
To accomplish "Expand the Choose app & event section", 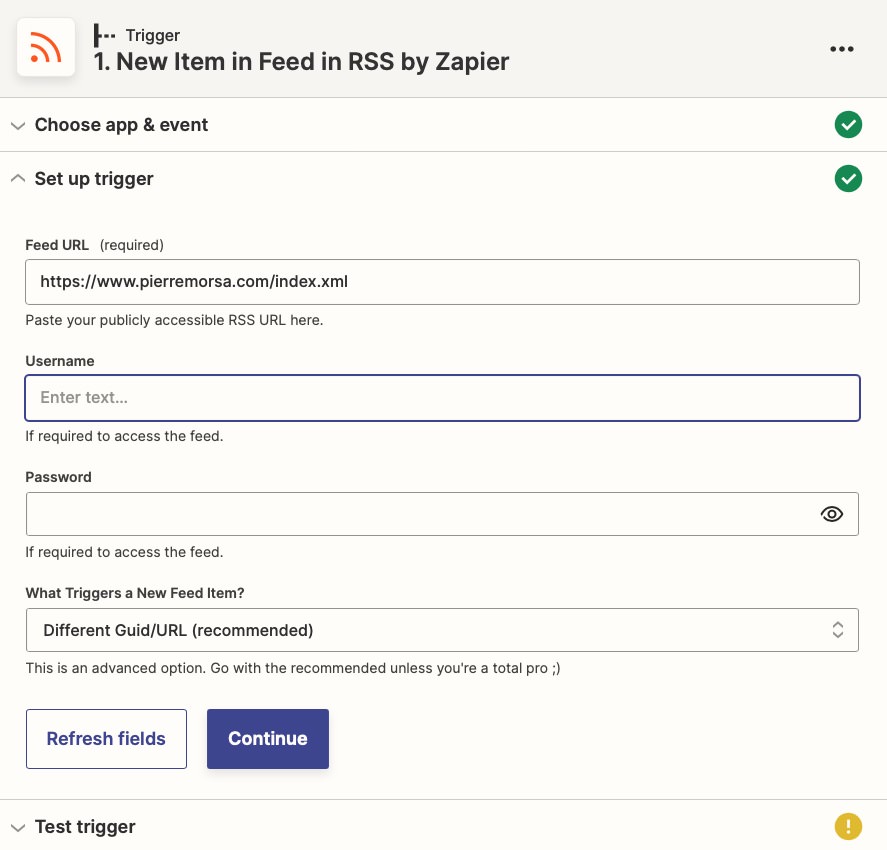I will pos(17,126).
